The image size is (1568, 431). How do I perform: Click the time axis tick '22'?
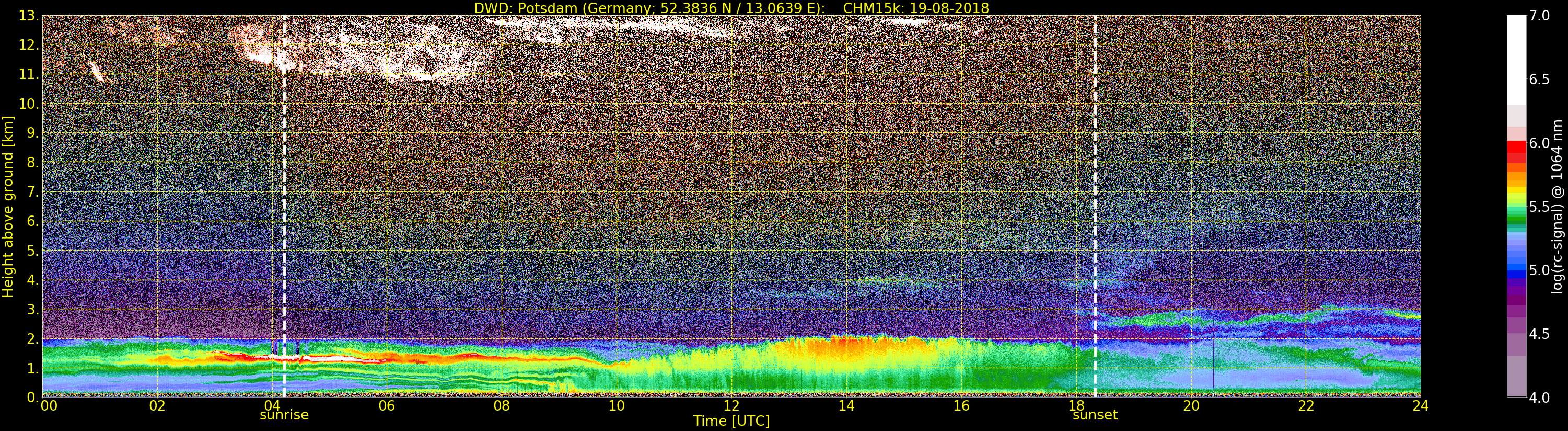tap(1306, 405)
